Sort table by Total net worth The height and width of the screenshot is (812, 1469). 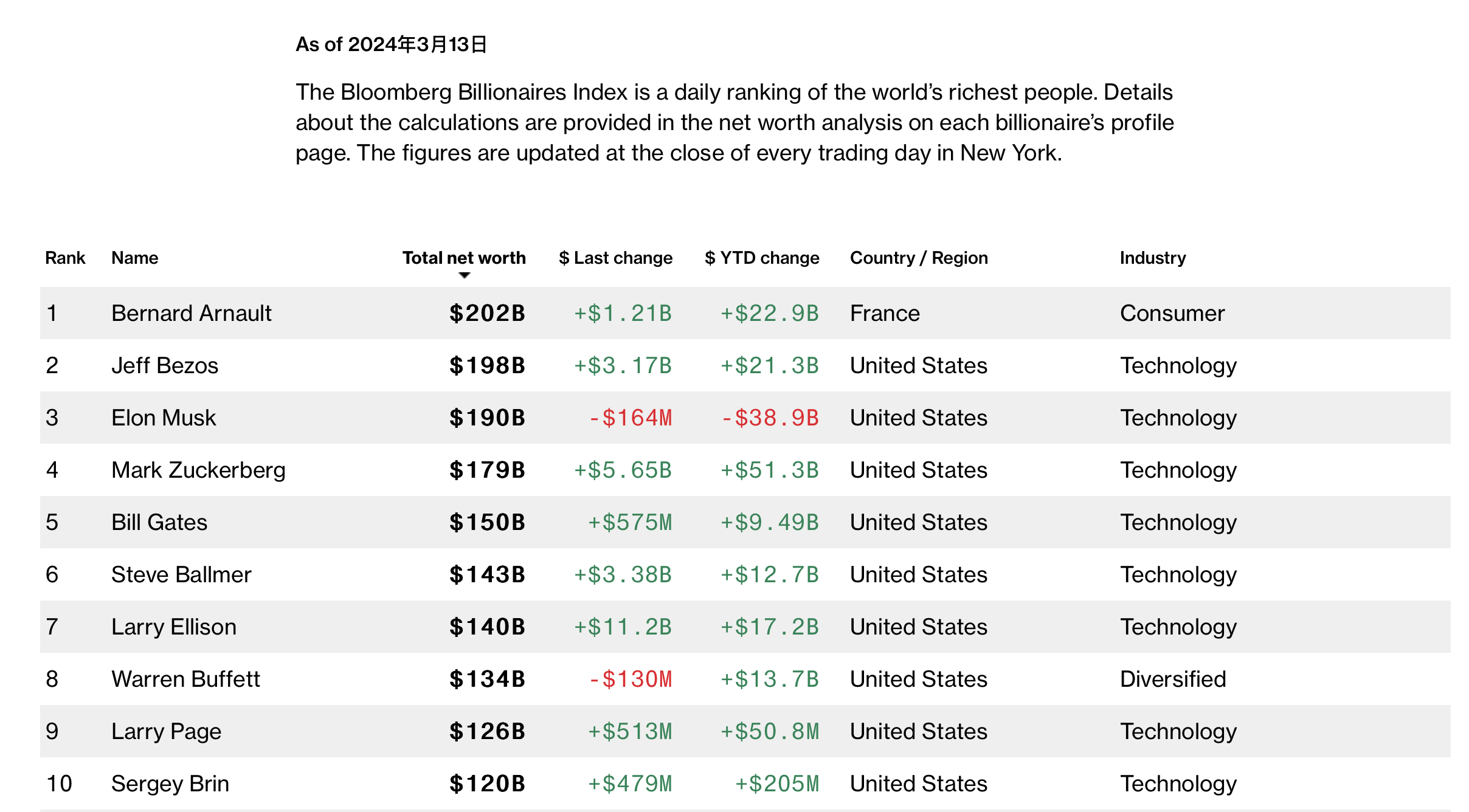coord(464,258)
